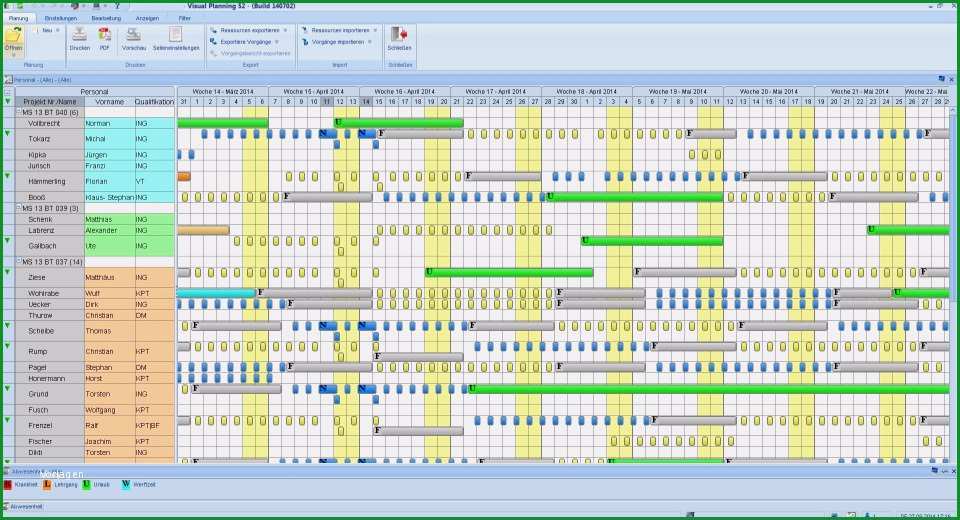The height and width of the screenshot is (520, 960).
Task: Toggle the green row arrow beside Rump
Action: 7,346
